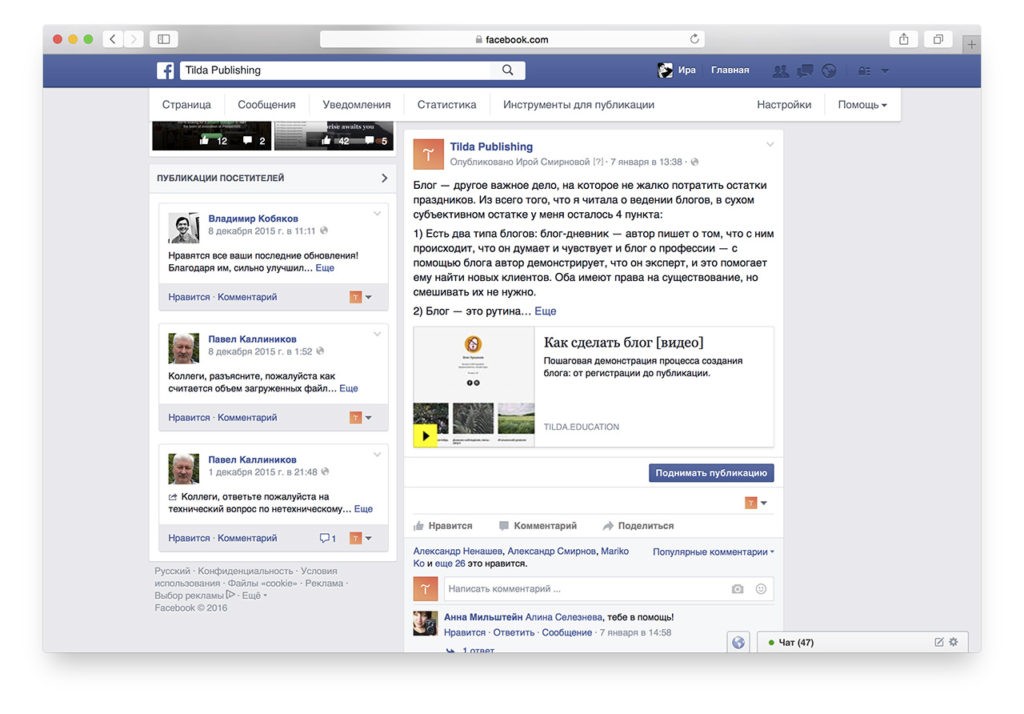Open options chevron on the Tilda Publishing post
The width and height of the screenshot is (1024, 714).
click(x=770, y=144)
